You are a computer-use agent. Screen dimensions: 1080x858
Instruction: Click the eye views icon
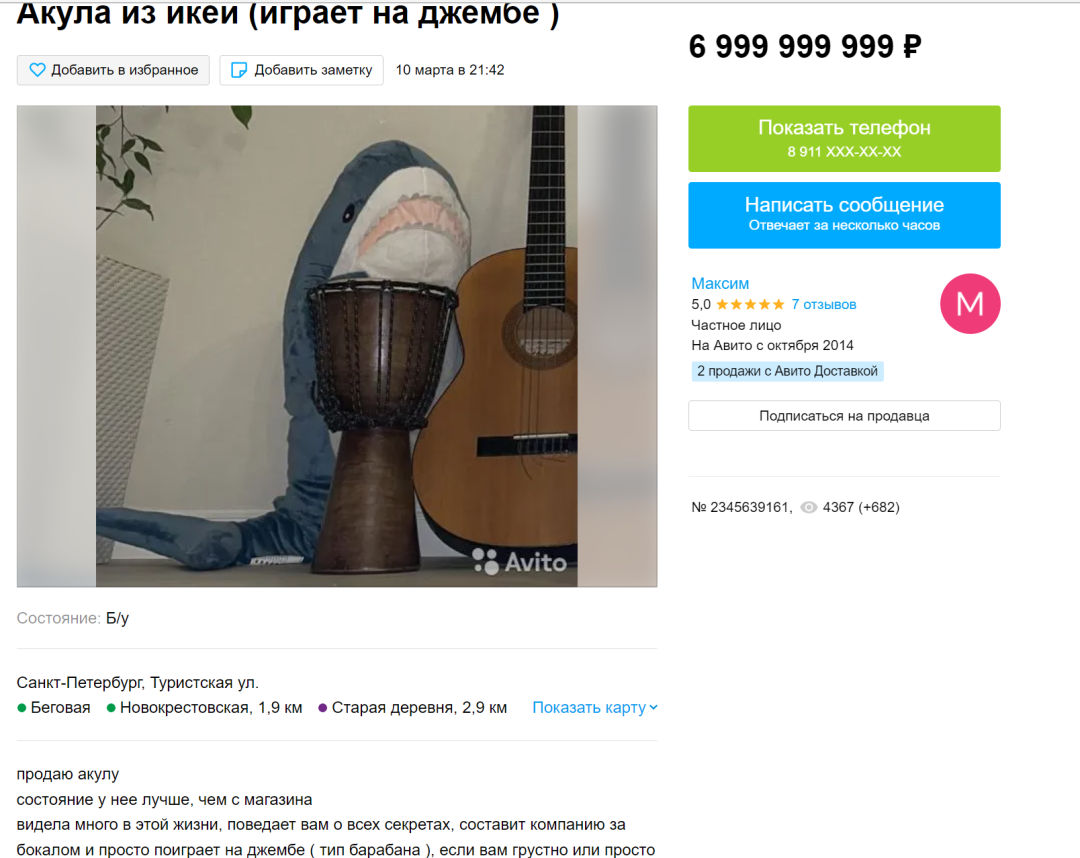click(809, 508)
